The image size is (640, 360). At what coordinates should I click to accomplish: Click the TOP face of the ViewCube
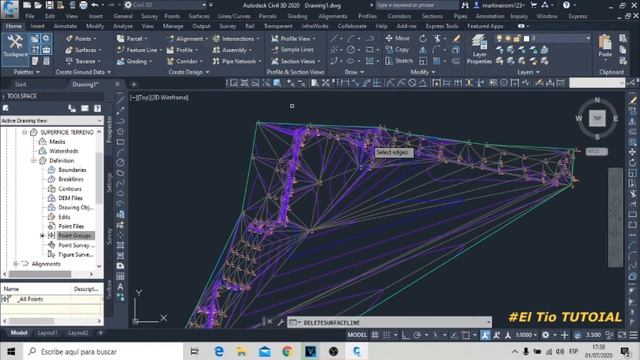coord(597,118)
